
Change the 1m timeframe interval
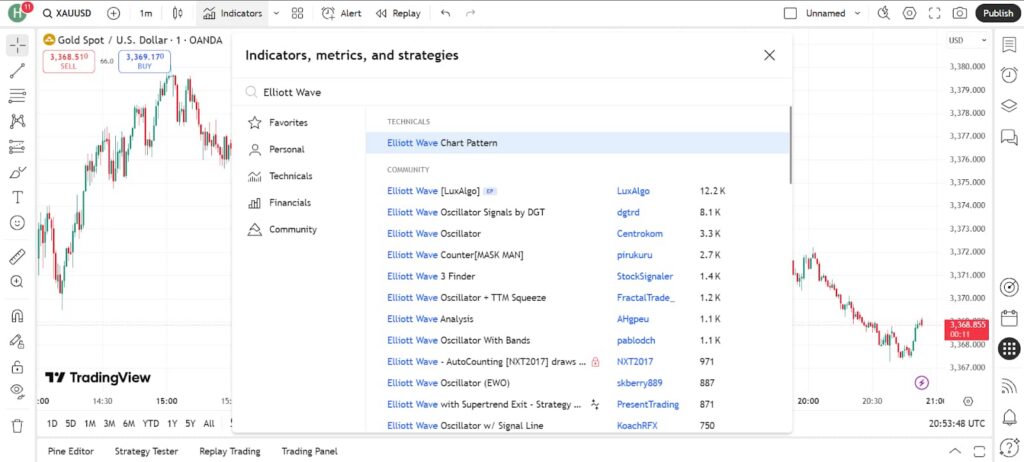click(146, 13)
